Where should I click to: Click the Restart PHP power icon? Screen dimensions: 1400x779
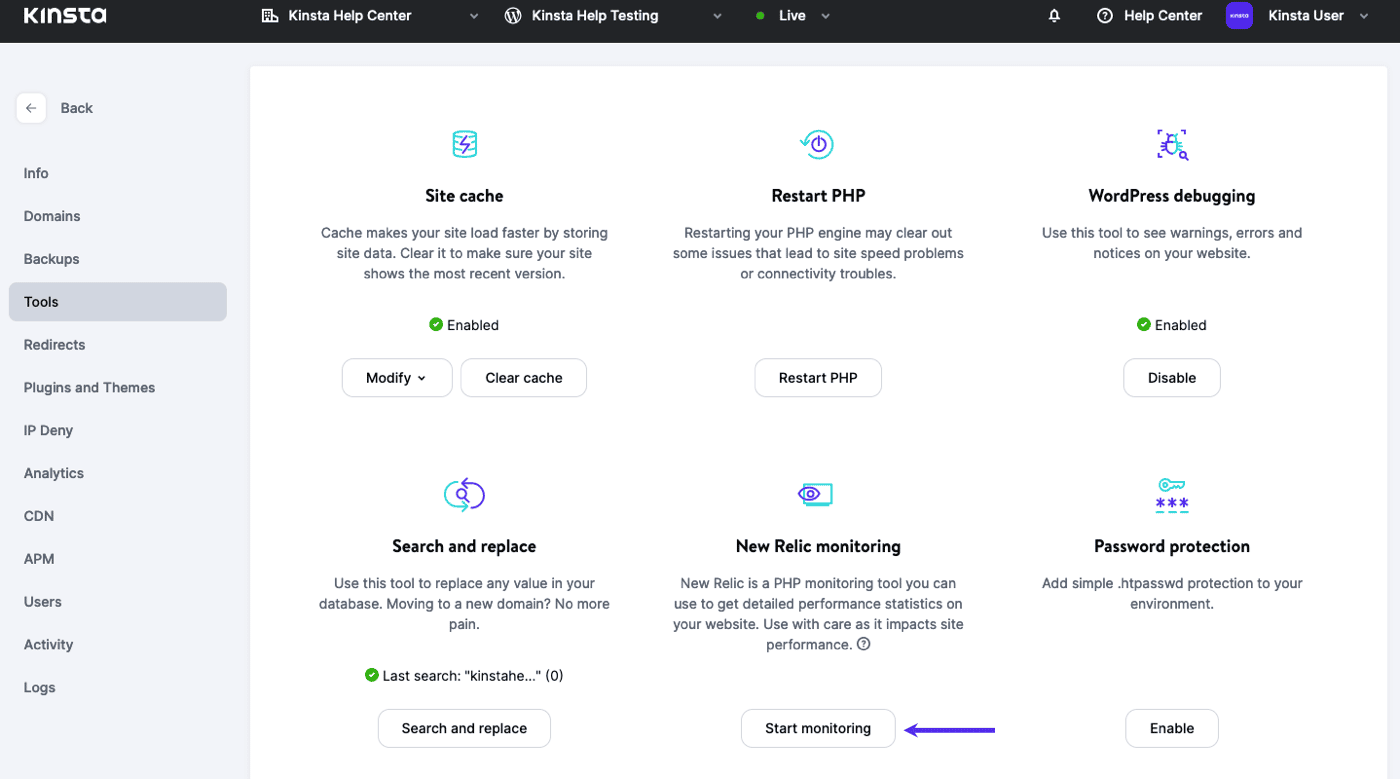click(x=817, y=144)
